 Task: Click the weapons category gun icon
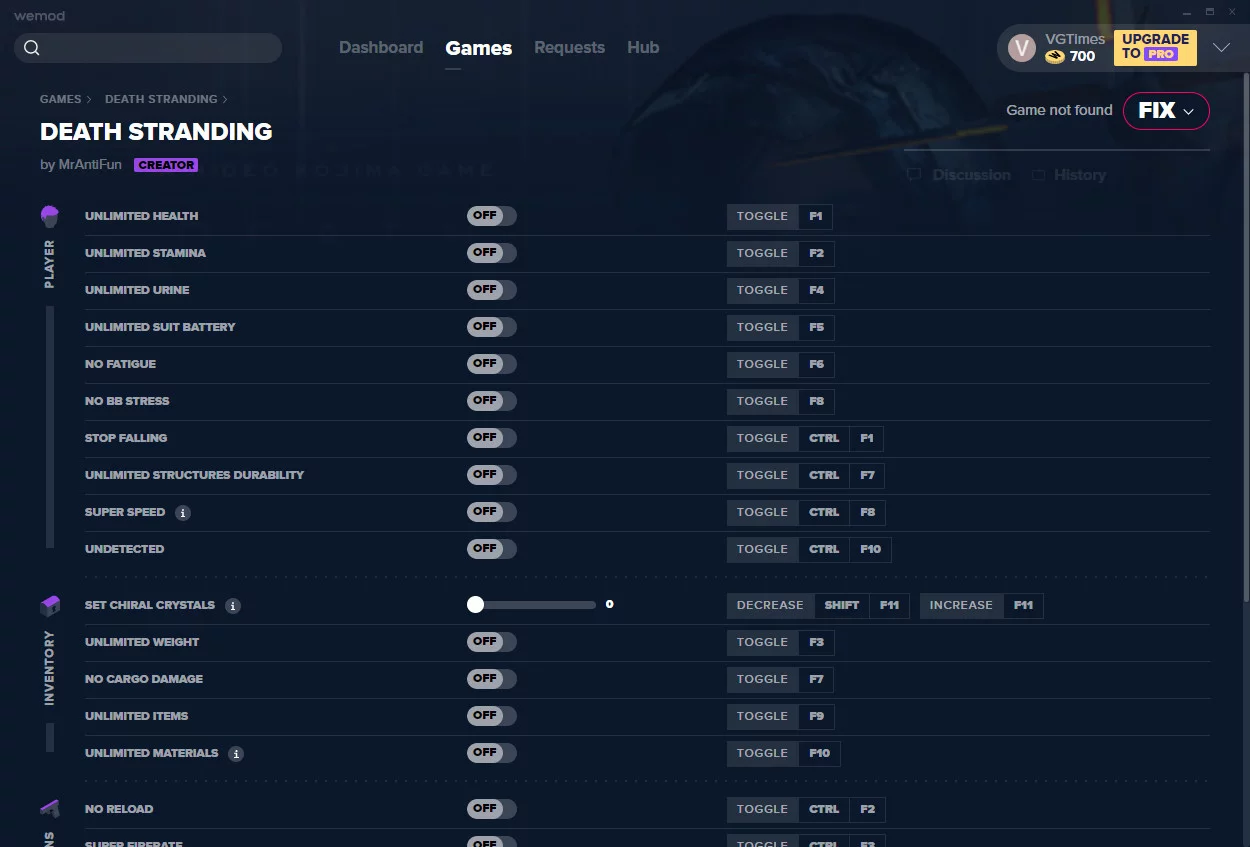pyautogui.click(x=50, y=808)
